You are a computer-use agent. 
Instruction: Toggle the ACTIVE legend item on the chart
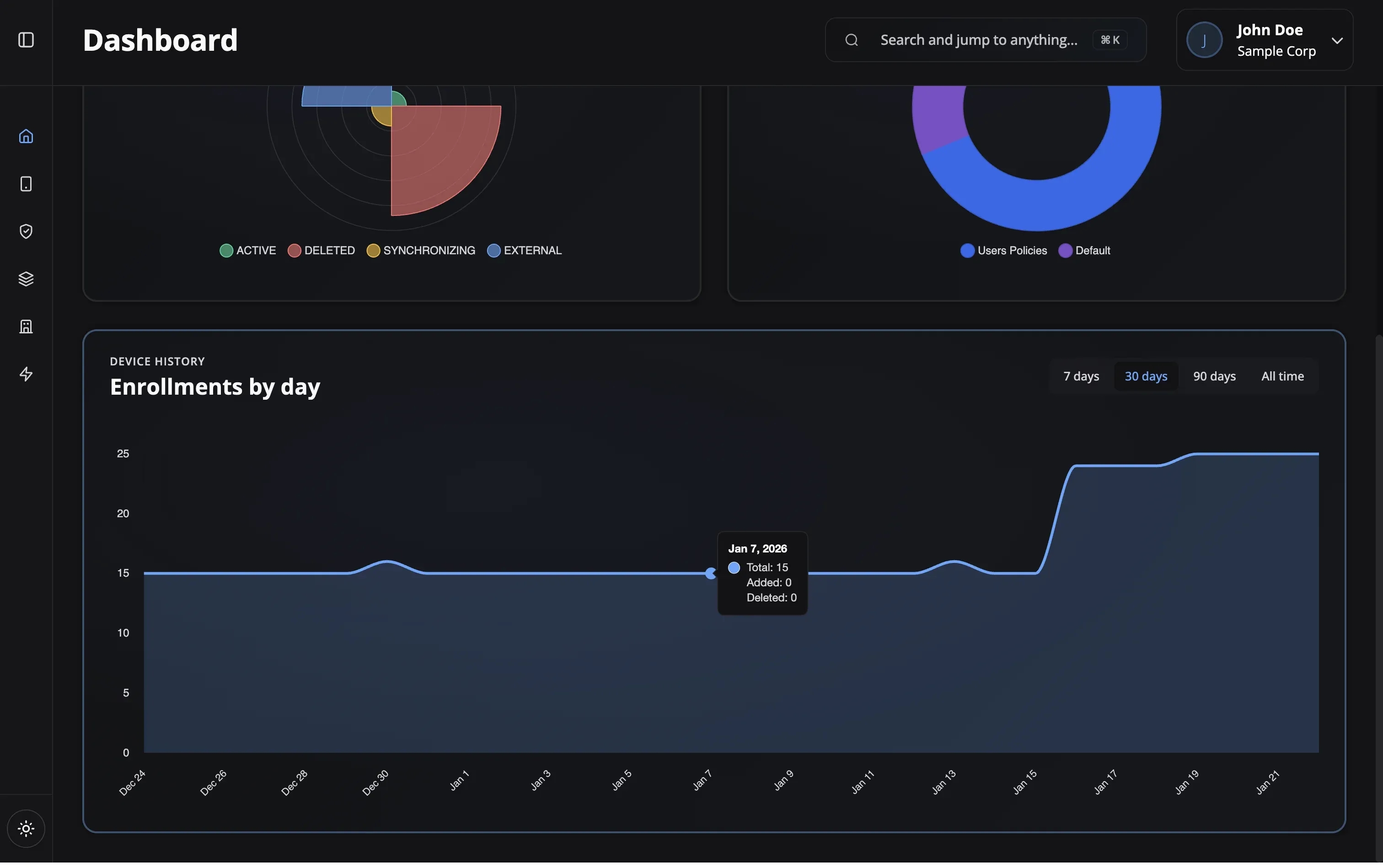click(247, 250)
